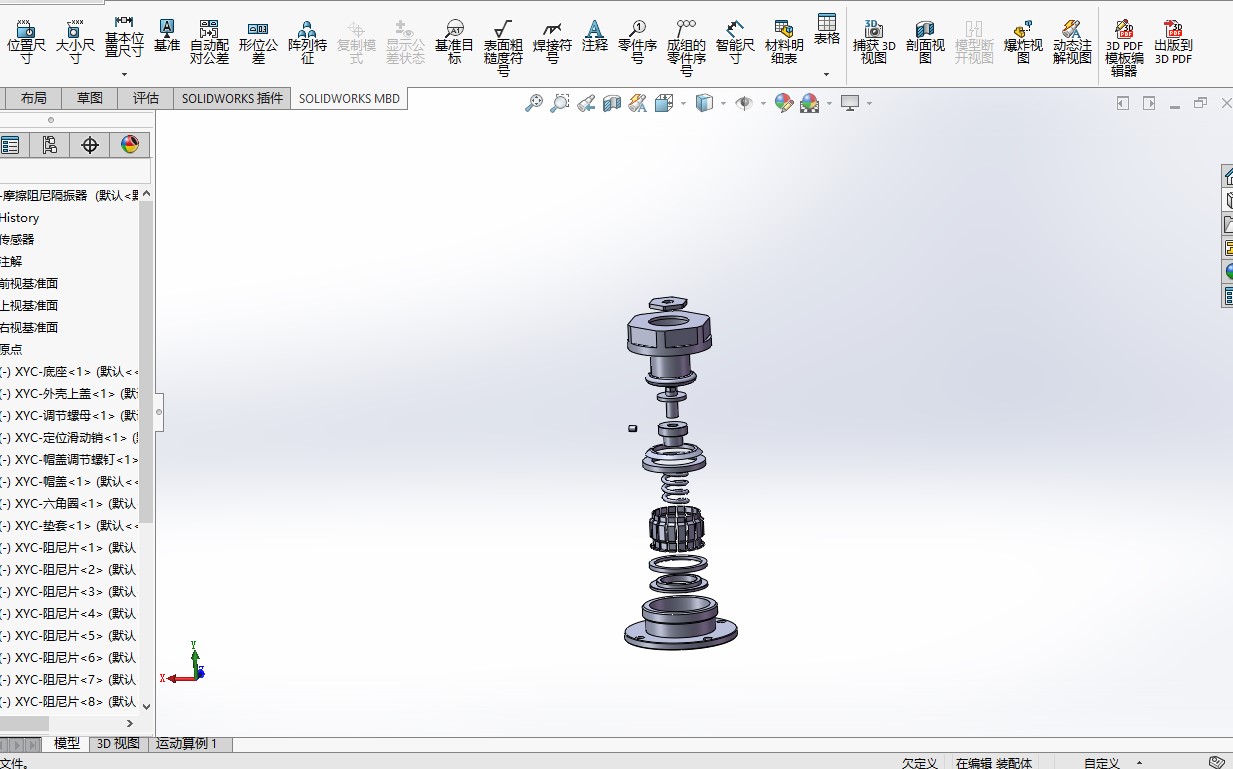Open the ConfigurationManager panel tab
Viewport: 1233px width, 769px height.
click(49, 145)
